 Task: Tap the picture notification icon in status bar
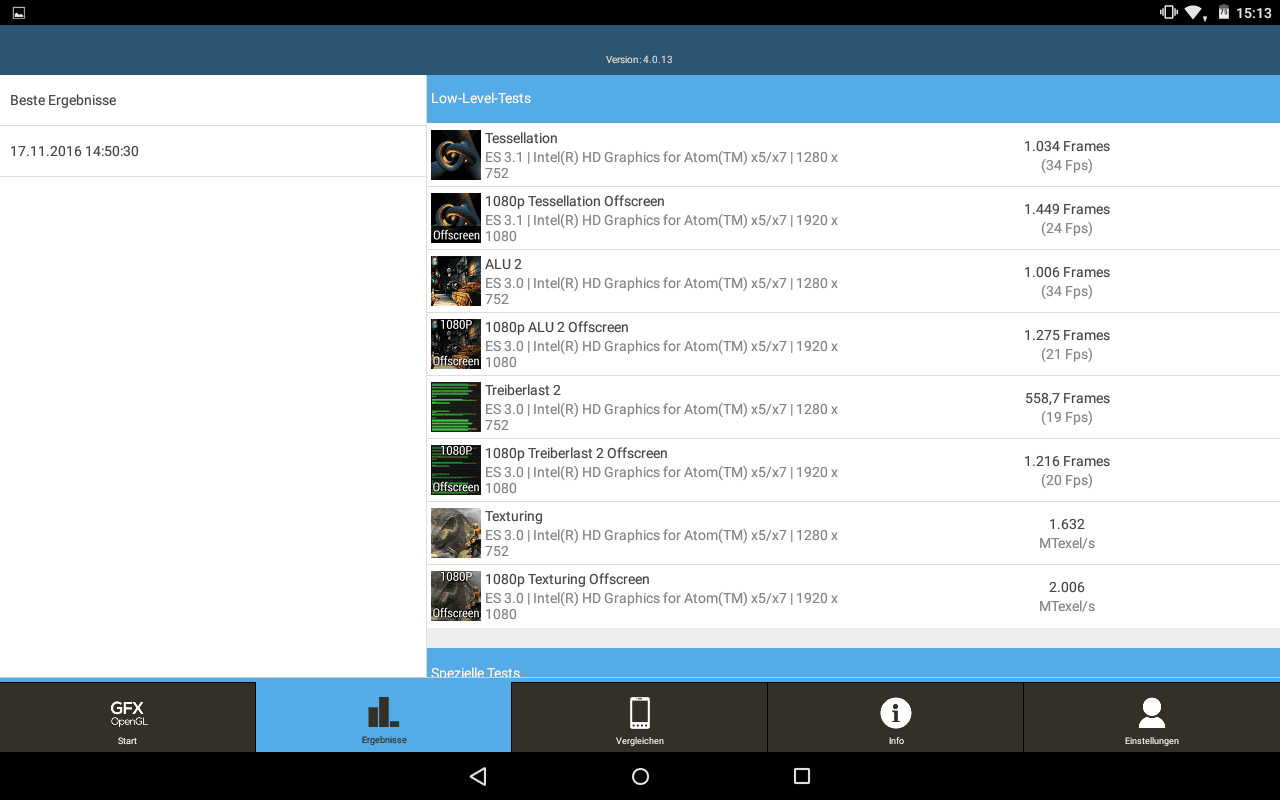pyautogui.click(x=18, y=13)
